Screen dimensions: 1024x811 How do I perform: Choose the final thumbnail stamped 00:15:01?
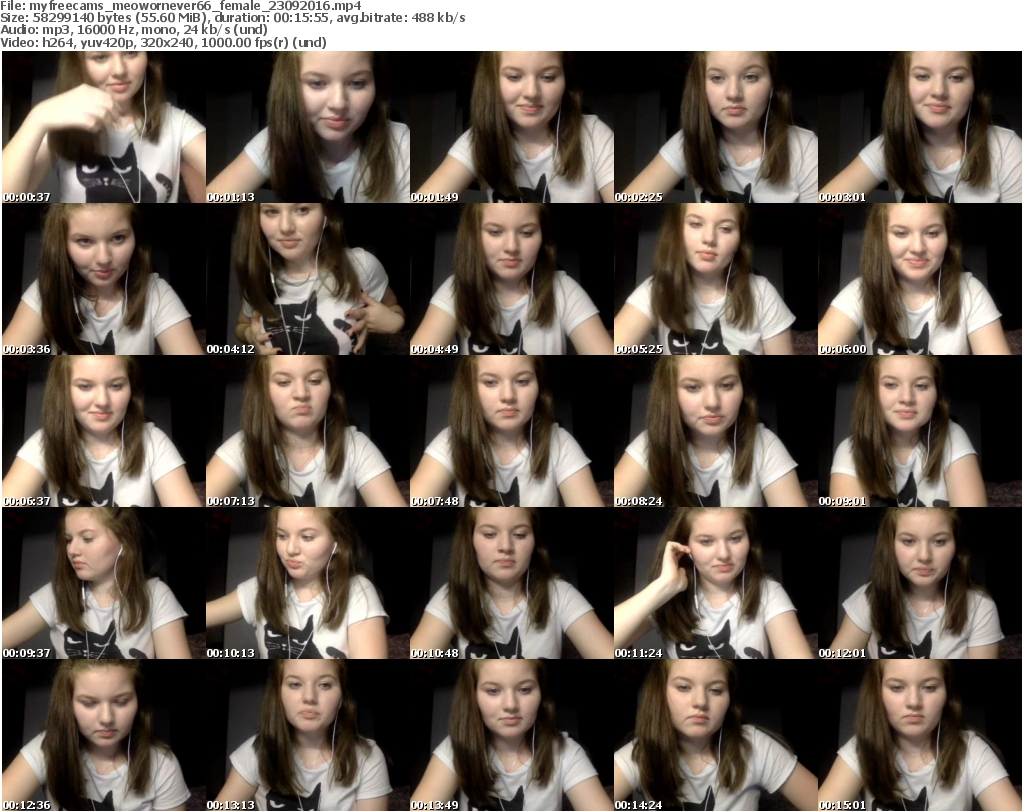920,735
